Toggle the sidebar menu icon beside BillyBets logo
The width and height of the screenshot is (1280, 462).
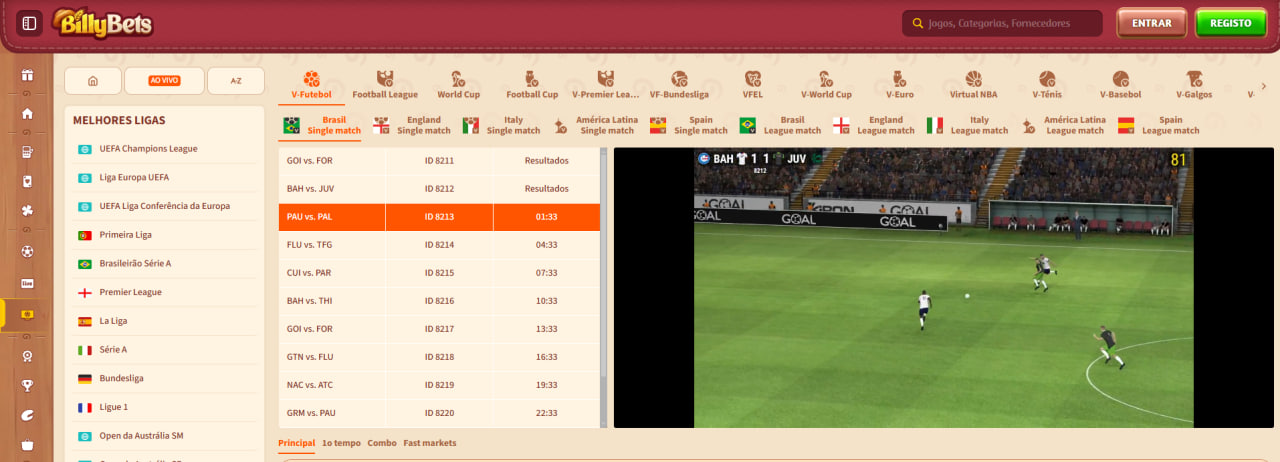pos(29,23)
